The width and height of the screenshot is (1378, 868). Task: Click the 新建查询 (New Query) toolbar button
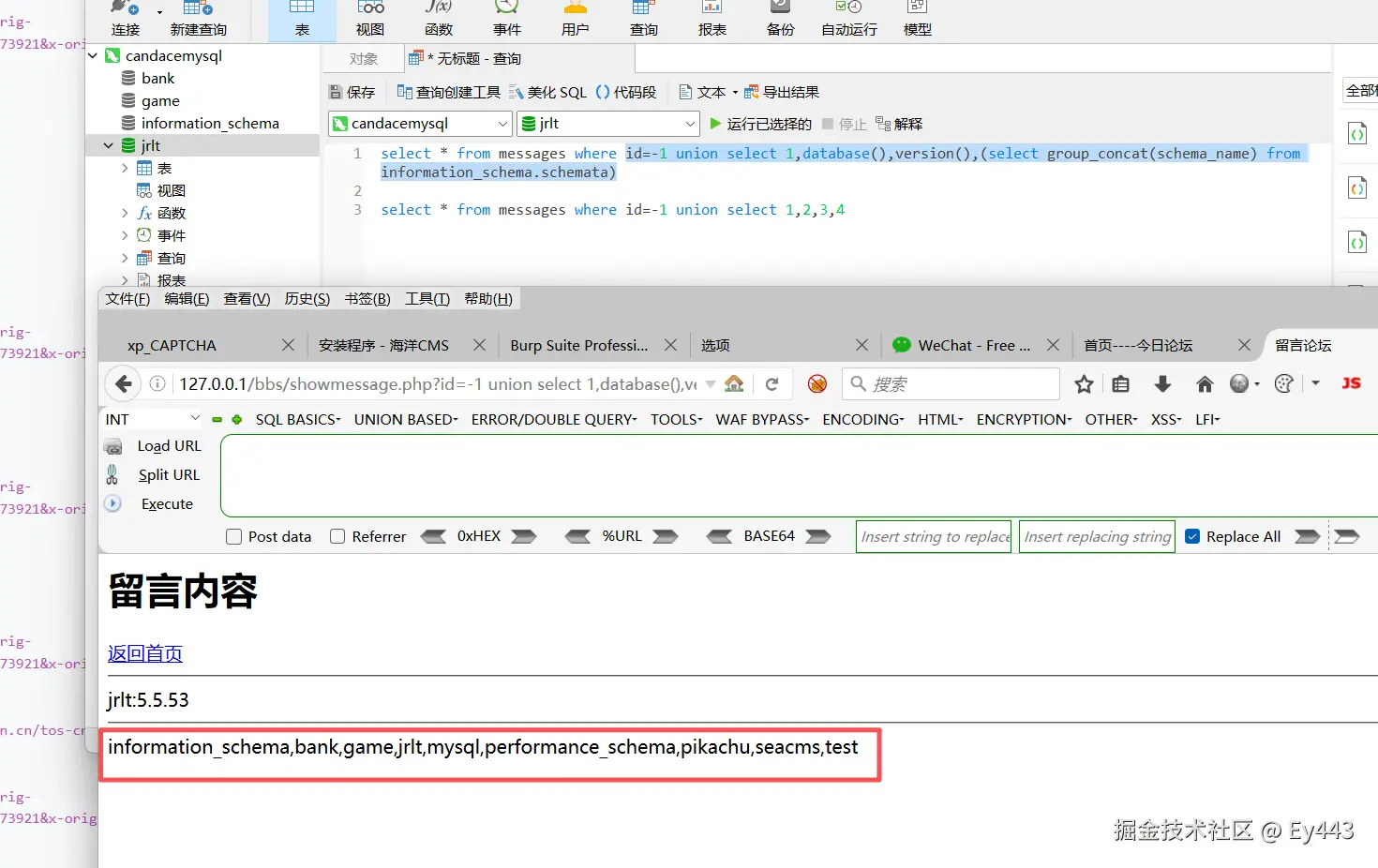[x=199, y=20]
